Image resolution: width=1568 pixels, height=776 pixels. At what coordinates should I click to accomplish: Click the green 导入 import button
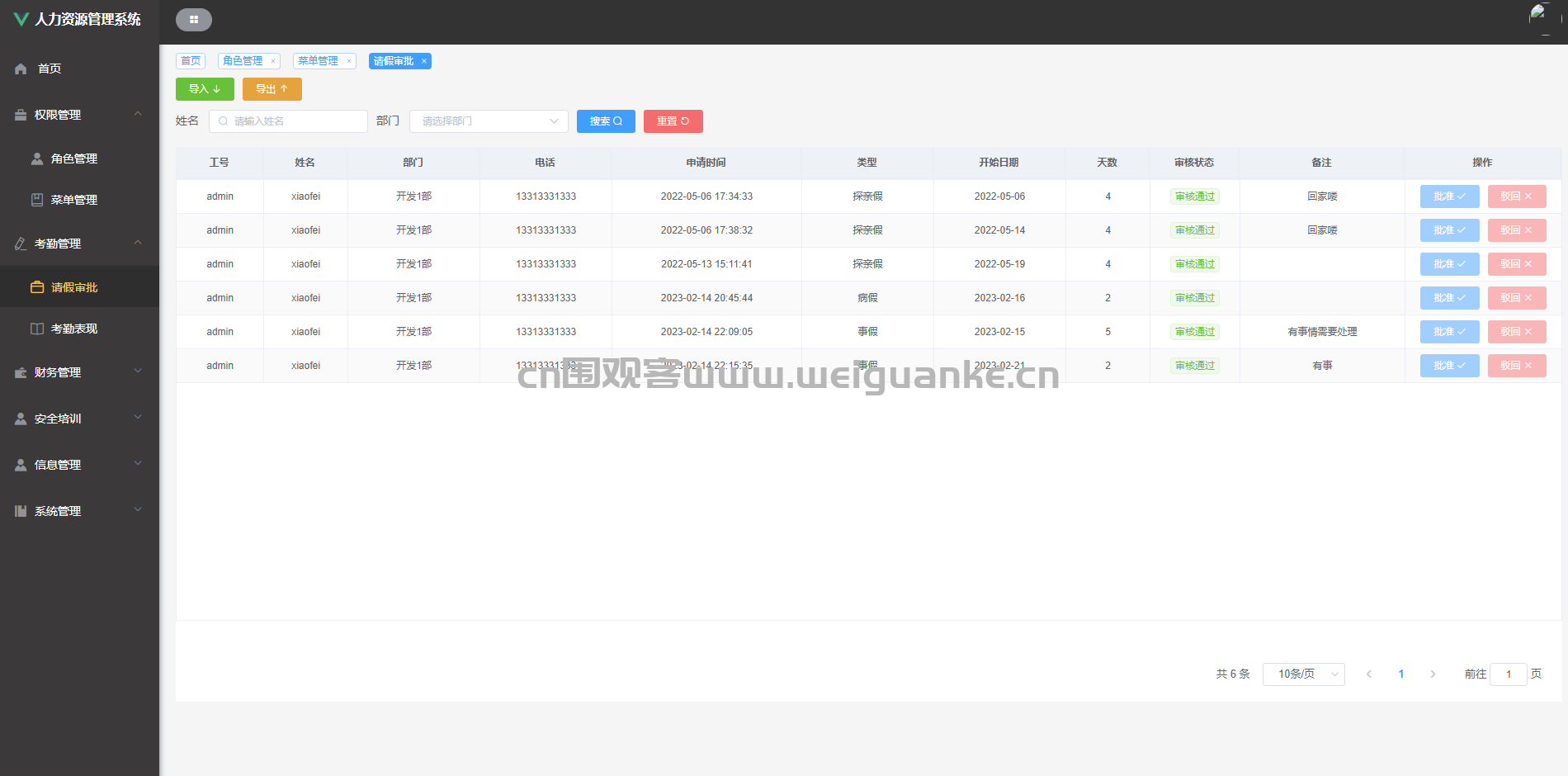(205, 89)
